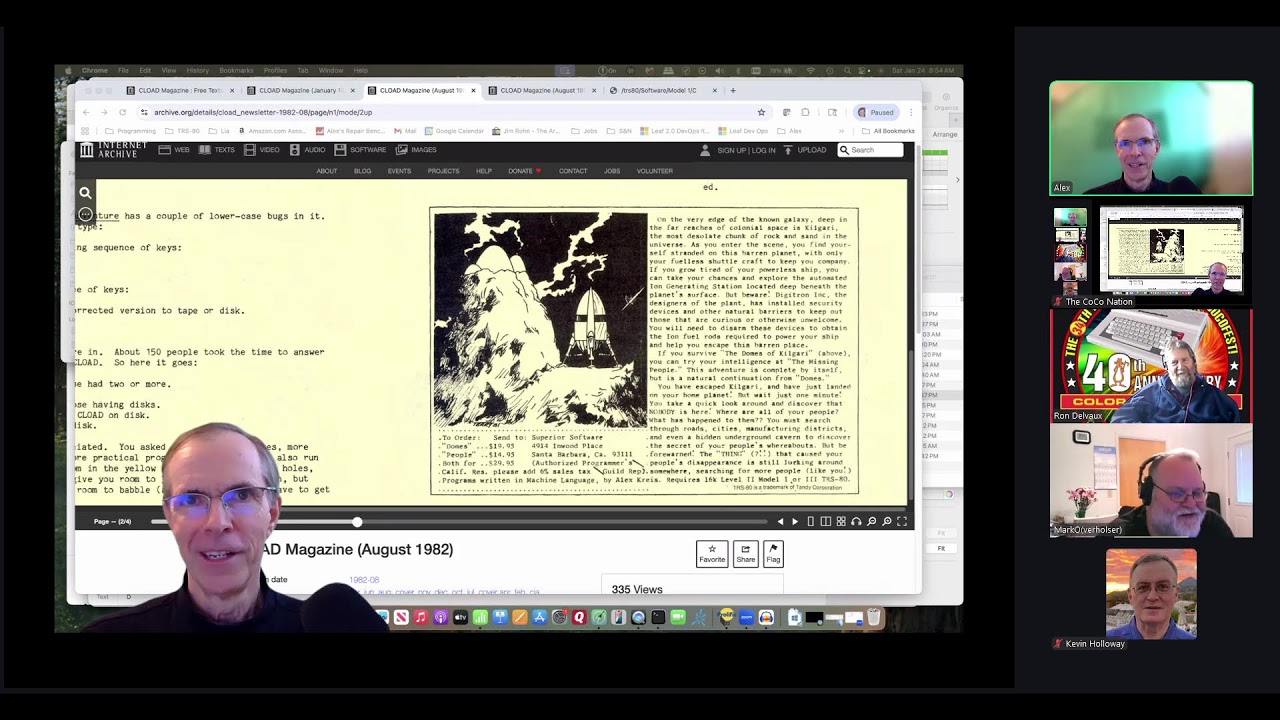Click the Internet Archive search field
Image resolution: width=1280 pixels, height=720 pixels.
click(870, 150)
